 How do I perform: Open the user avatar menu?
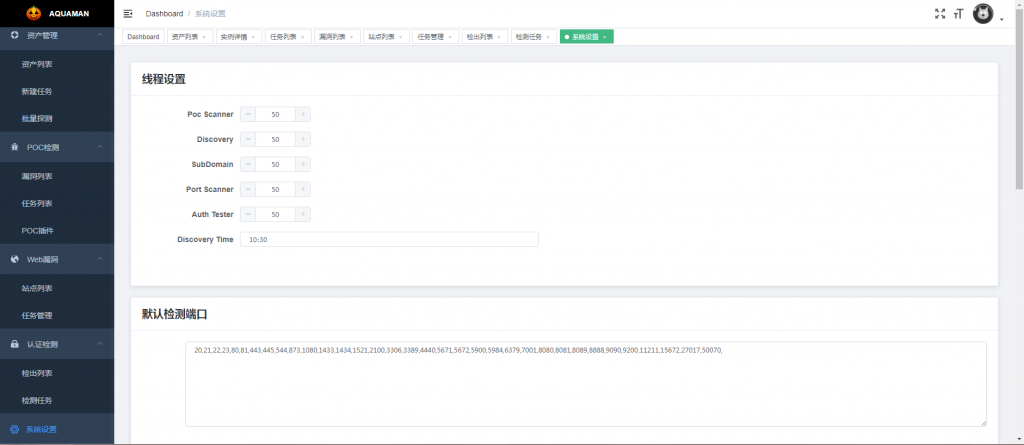983,14
